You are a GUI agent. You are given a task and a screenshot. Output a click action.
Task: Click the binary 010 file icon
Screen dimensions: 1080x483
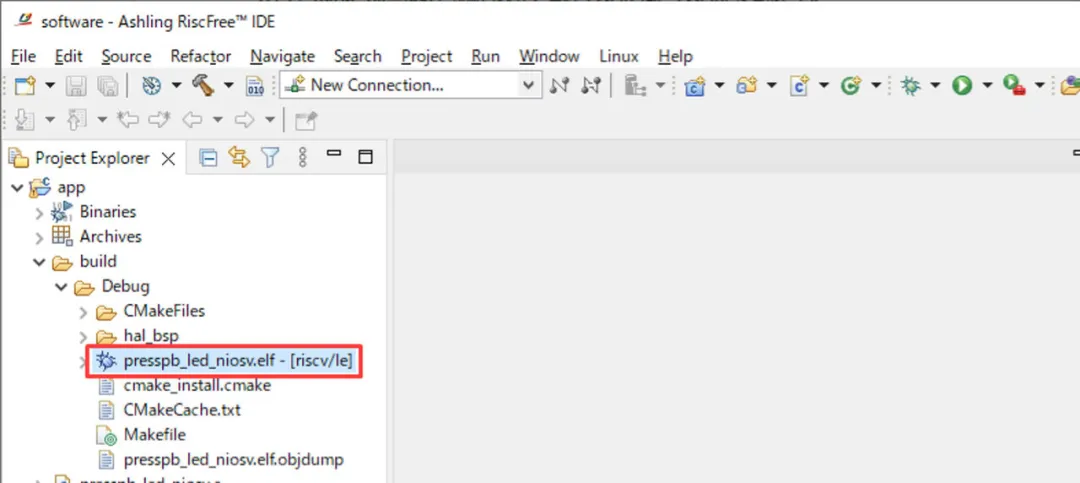pos(255,85)
